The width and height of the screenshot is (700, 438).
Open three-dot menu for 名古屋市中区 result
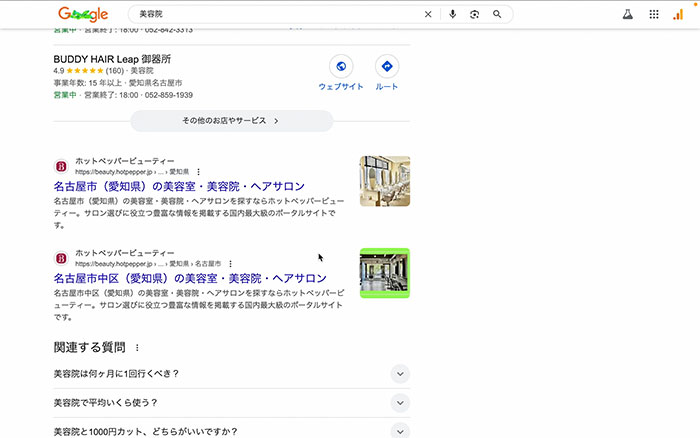230,264
